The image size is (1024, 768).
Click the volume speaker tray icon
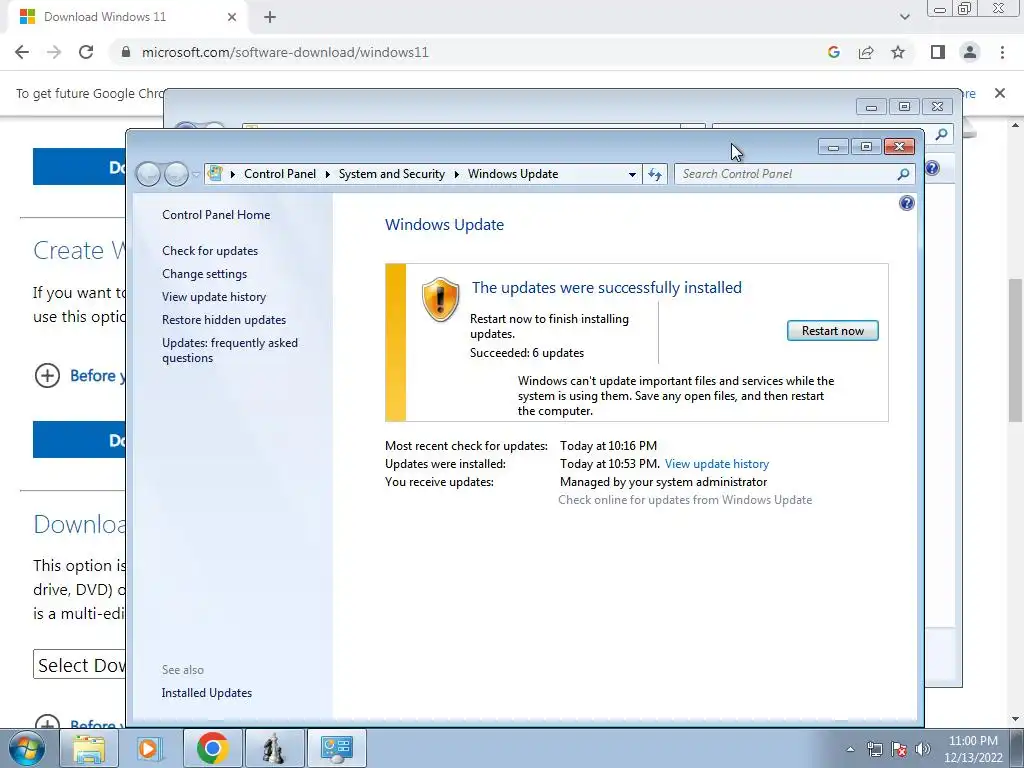pos(923,749)
